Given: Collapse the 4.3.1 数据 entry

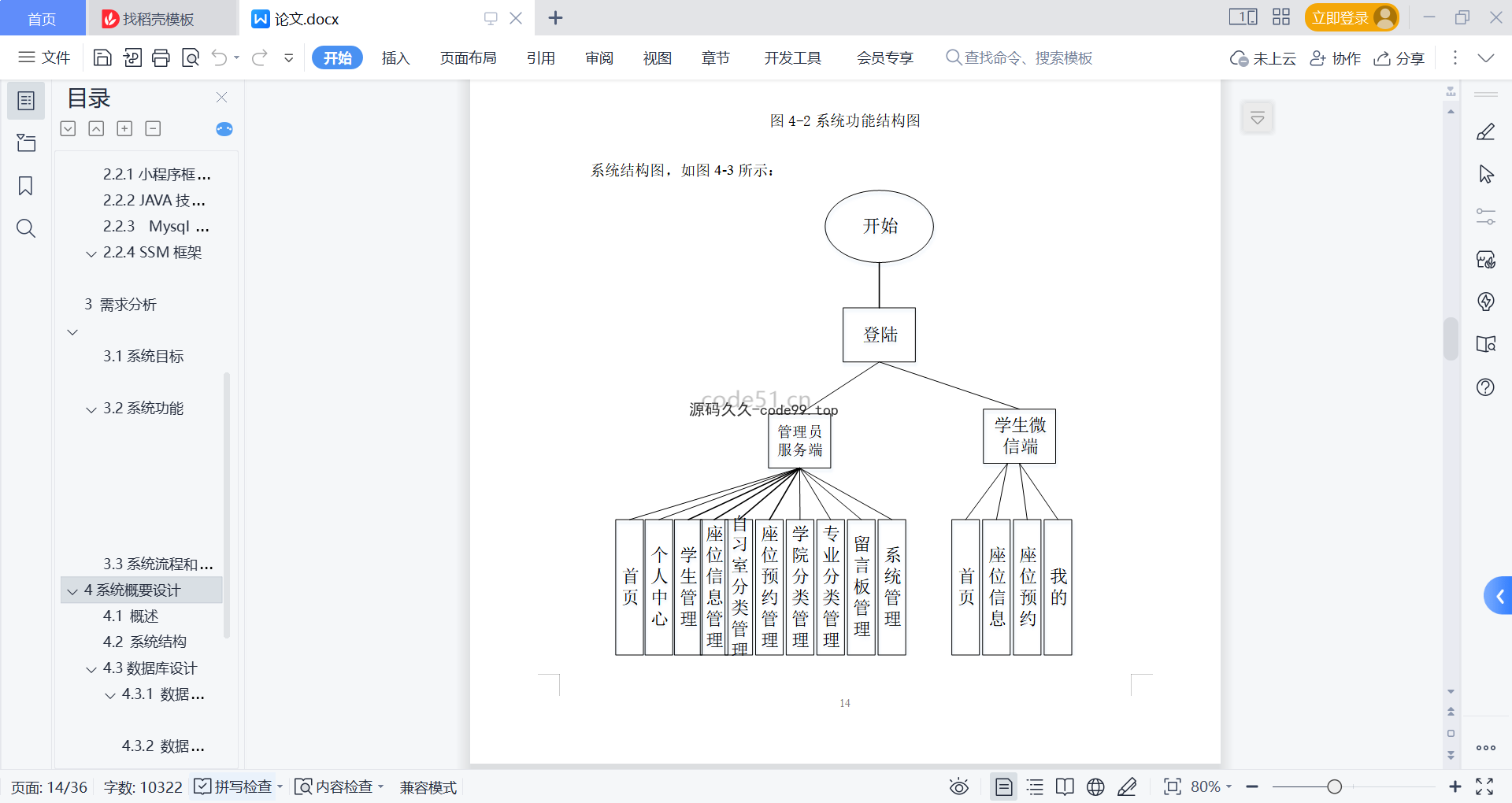Looking at the screenshot, I should tap(110, 695).
